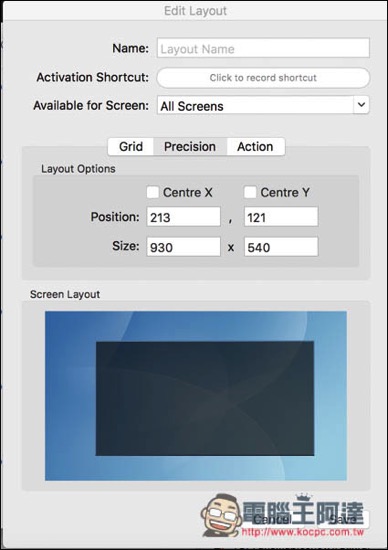Click the Edit Layout title text

[195, 11]
